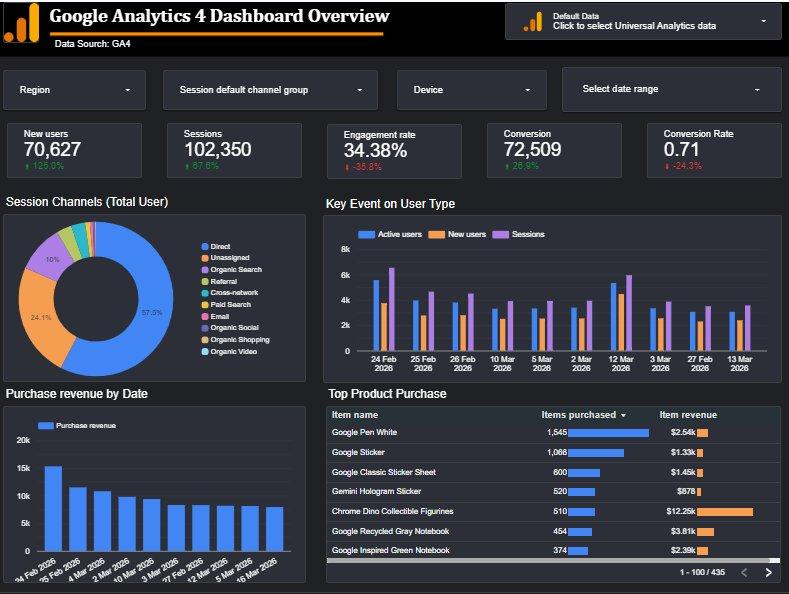Click the 24 Feb 2026 sessions bar
789x594 pixels.
(x=391, y=309)
